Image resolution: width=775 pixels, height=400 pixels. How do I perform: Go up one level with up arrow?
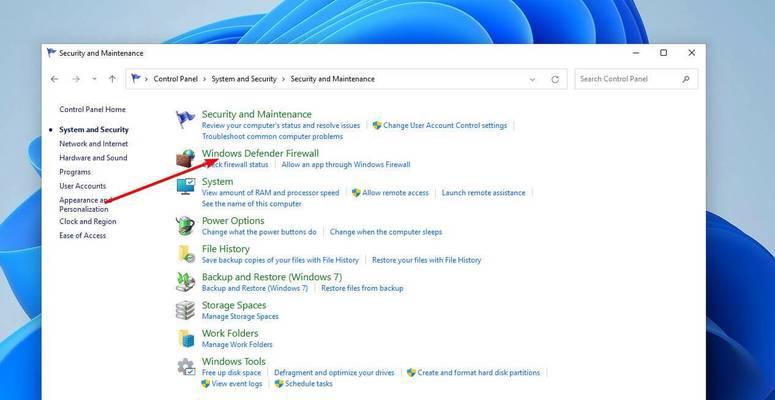[x=113, y=79]
